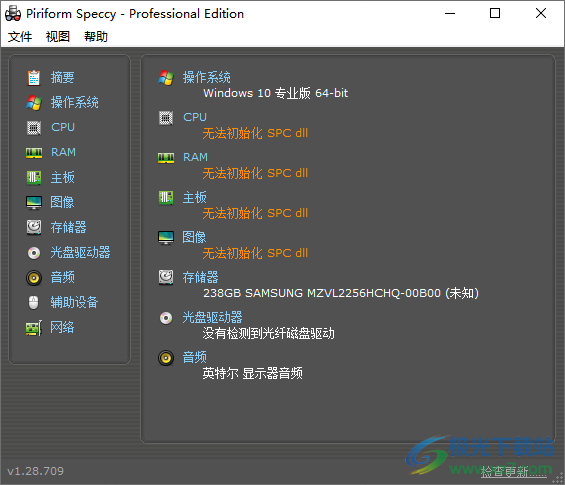Click the 操作系统 heading link in summary
This screenshot has width=565, height=485.
206,77
